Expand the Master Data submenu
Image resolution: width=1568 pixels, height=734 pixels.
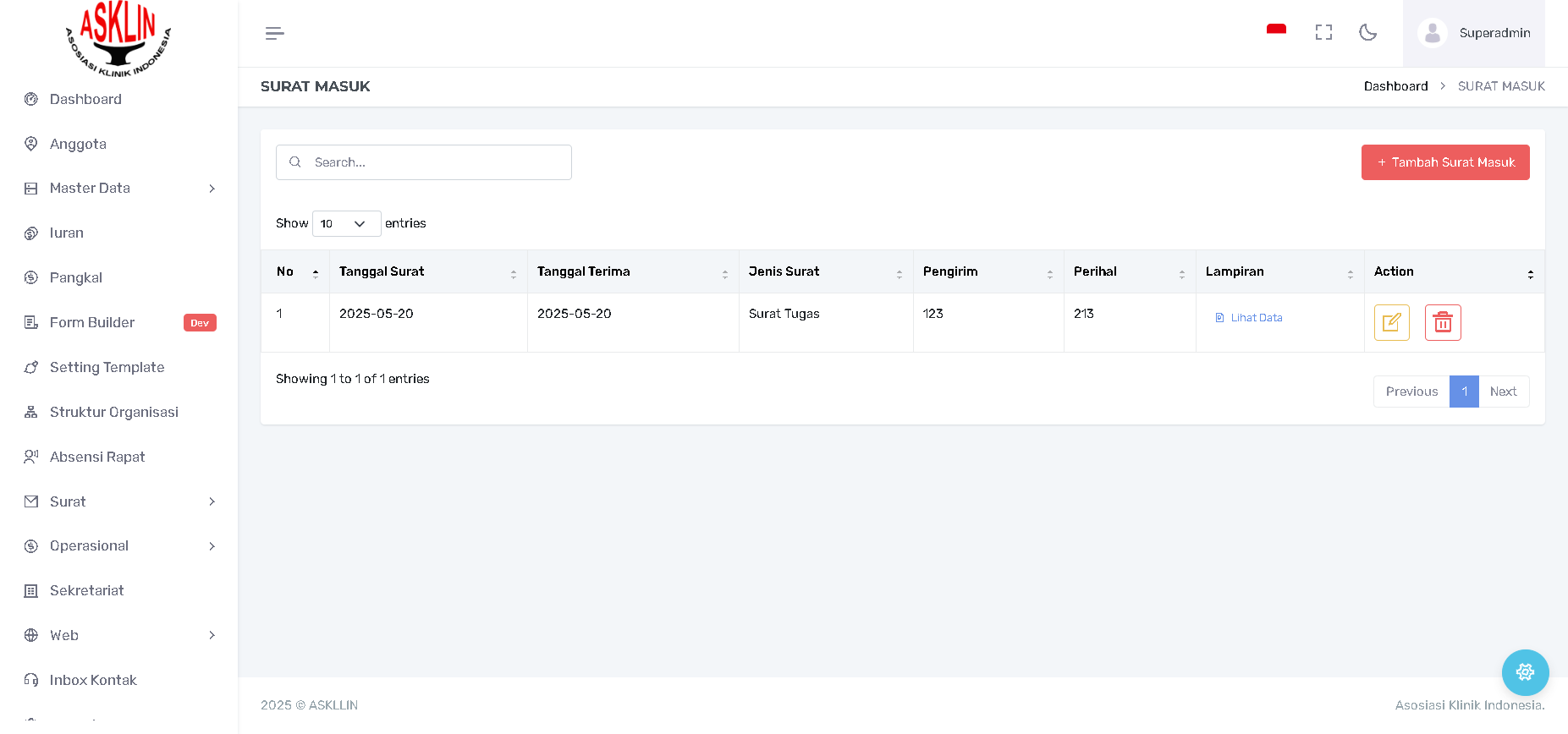point(118,188)
